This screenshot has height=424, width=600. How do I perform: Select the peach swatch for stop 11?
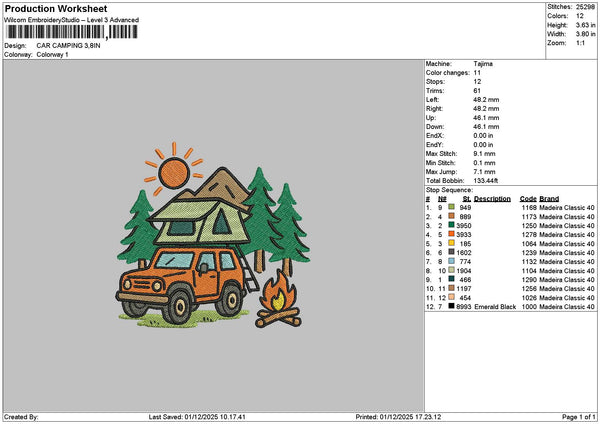452,297
